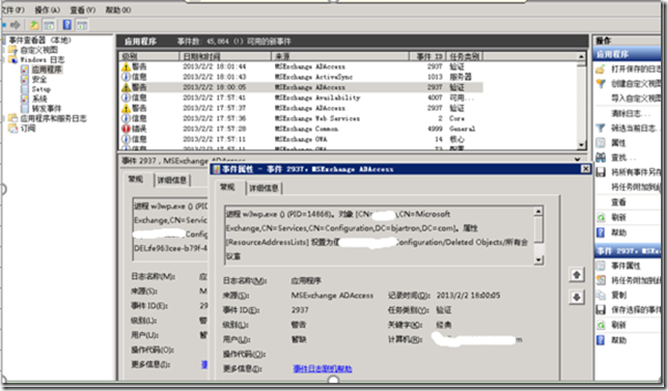Select warning event at 17:57:37

(x=301, y=108)
